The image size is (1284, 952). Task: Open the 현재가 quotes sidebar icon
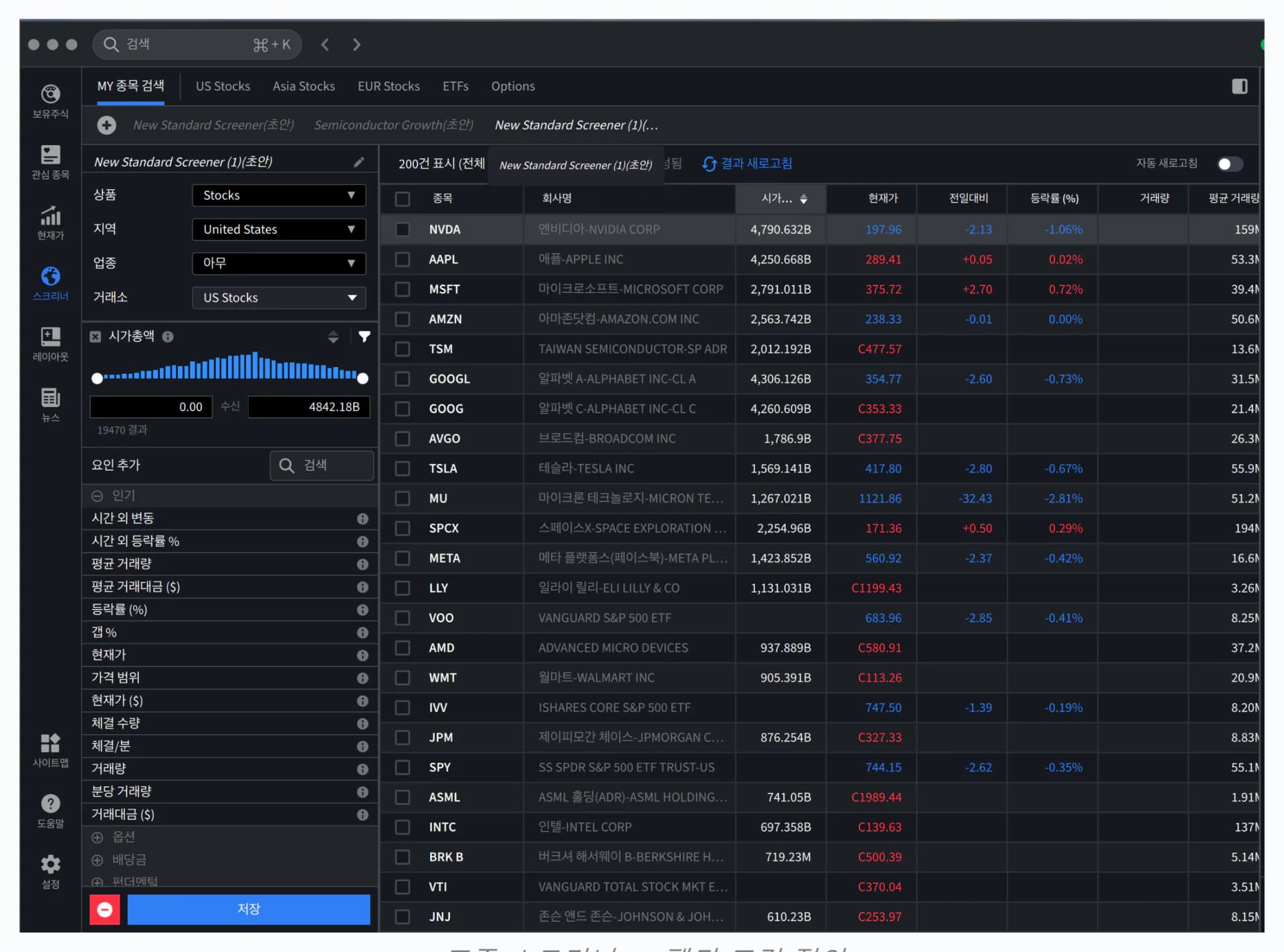50,223
